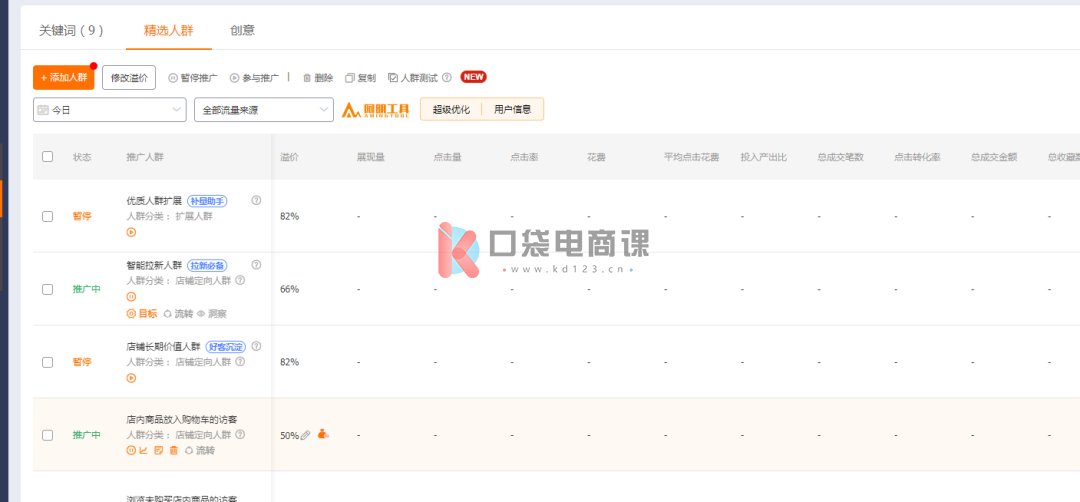Screen dimensions: 1080x502
Task: Click 参与推广 in the toolbar
Action: 255,79
